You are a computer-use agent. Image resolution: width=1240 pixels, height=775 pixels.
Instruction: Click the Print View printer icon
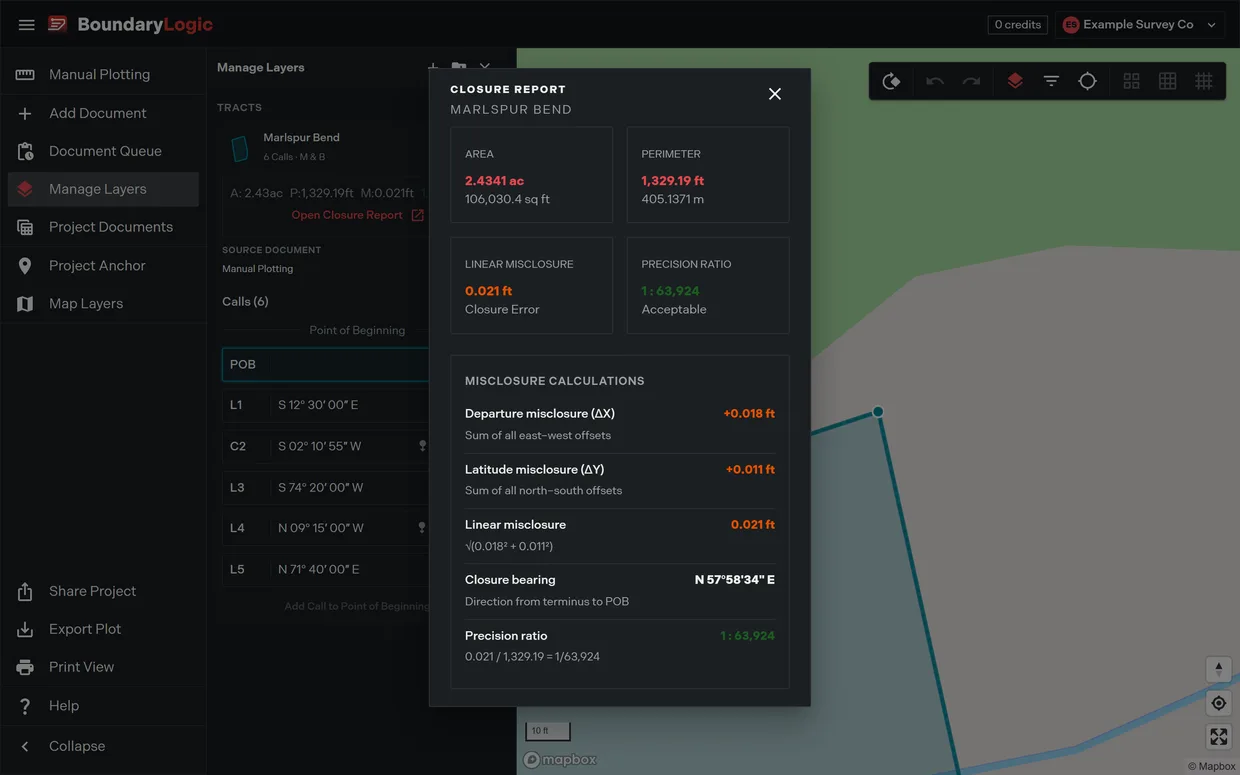[x=25, y=667]
